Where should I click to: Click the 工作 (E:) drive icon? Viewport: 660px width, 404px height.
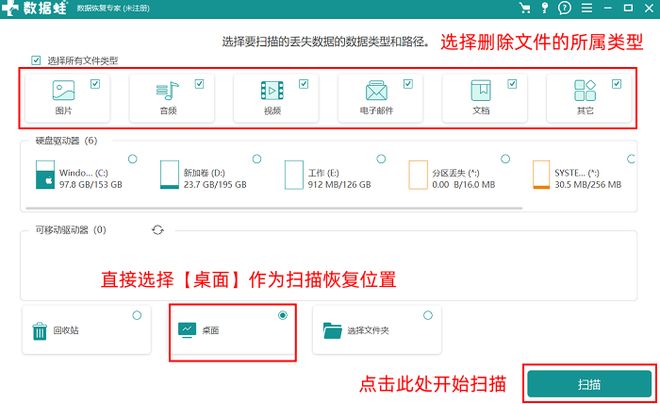click(293, 175)
